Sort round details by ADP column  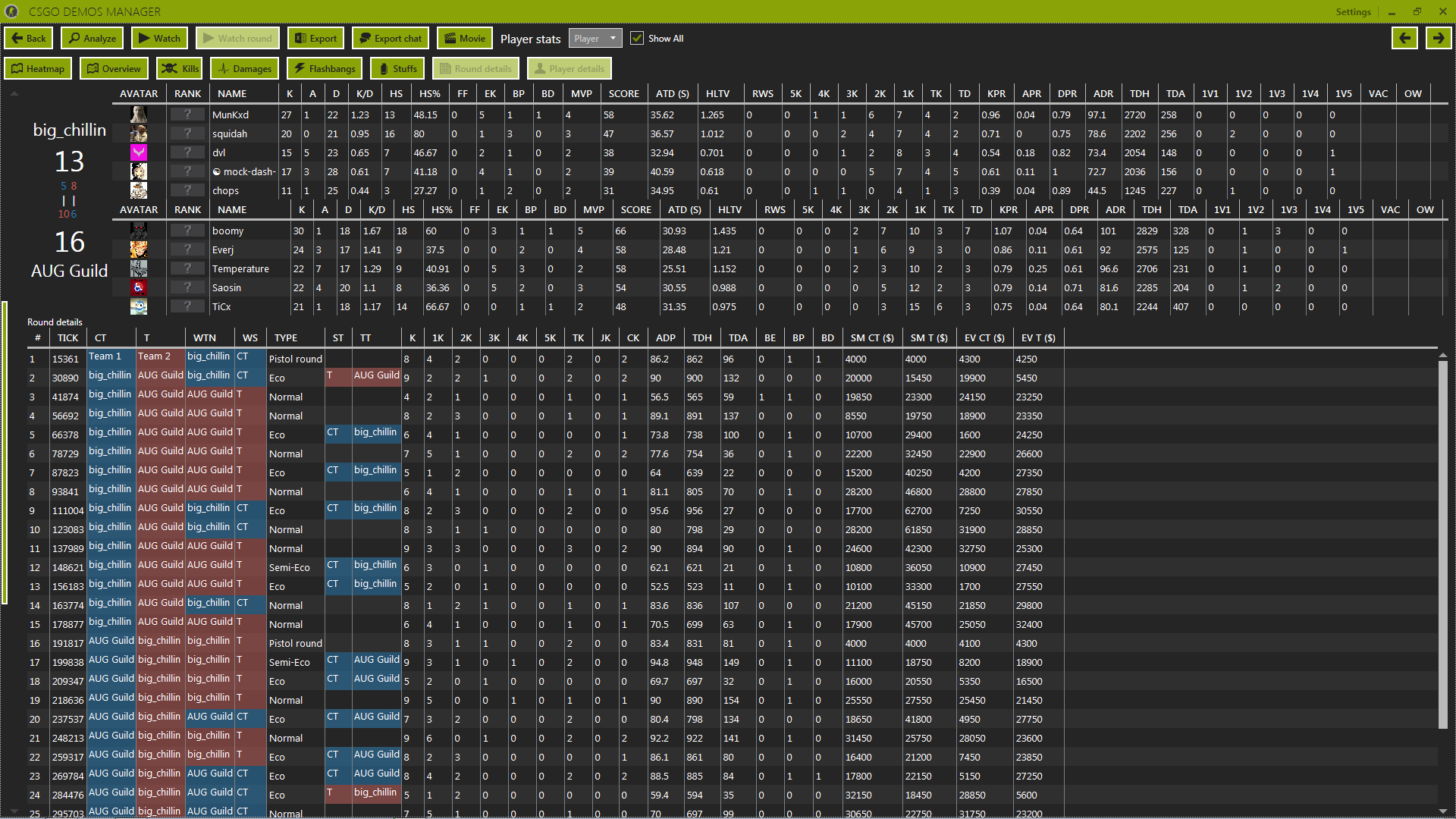(x=665, y=338)
